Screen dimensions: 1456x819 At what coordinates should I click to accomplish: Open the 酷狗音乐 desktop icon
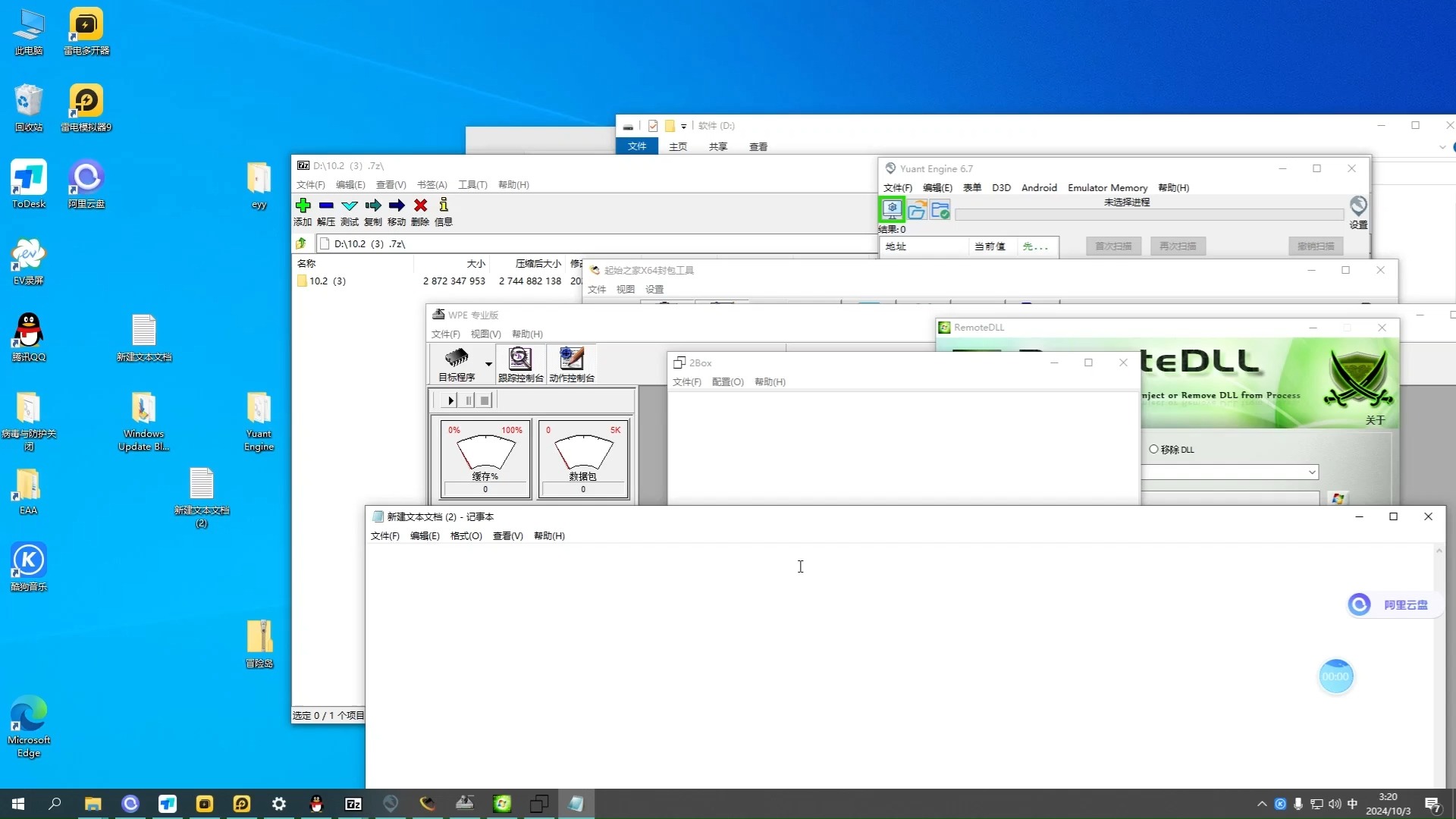click(29, 566)
